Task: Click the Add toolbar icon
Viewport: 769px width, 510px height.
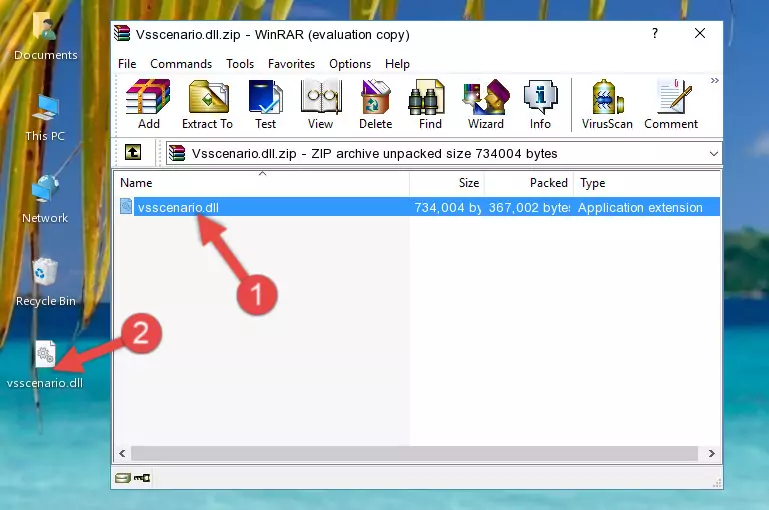Action: point(148,104)
